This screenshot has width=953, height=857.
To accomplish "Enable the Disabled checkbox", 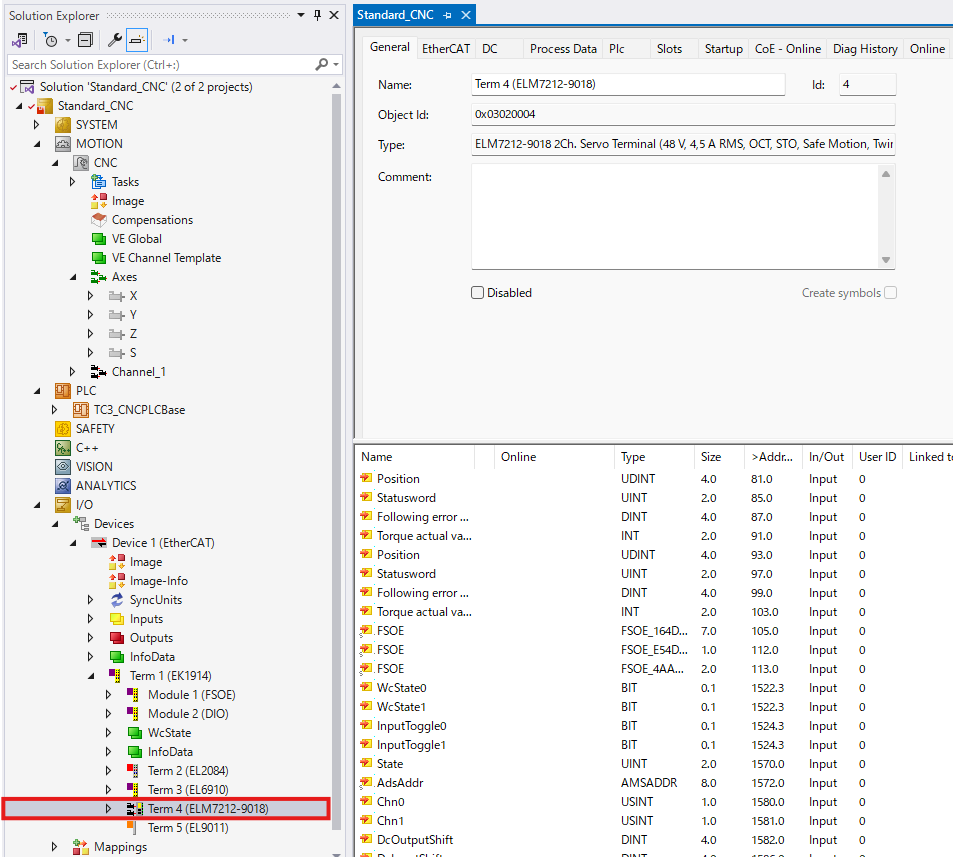I will click(x=478, y=292).
